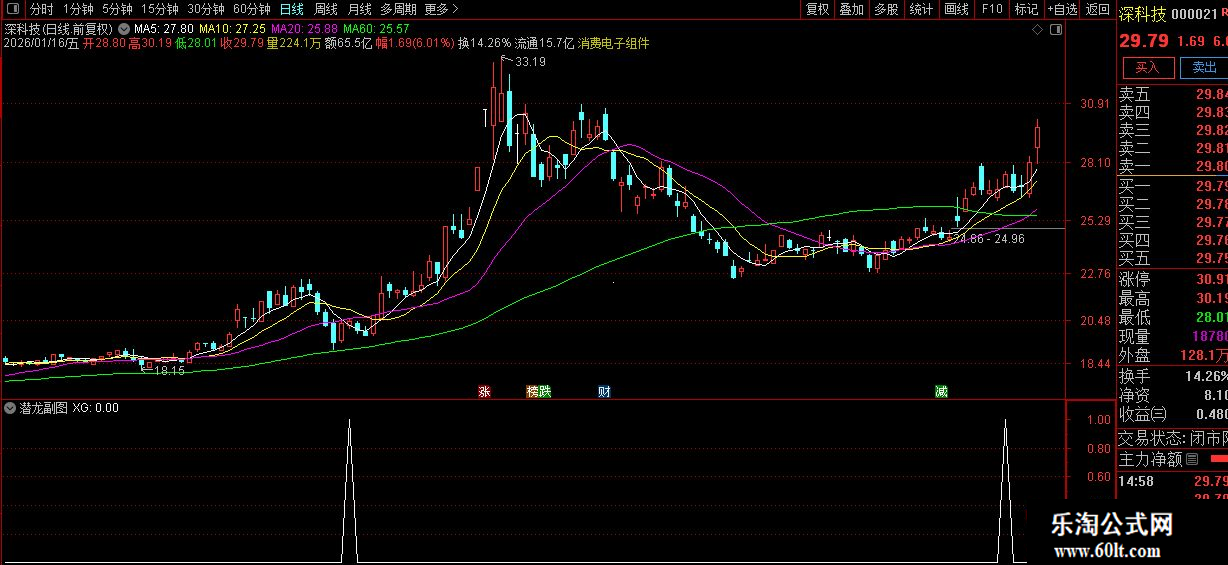Add stock via +自选 button
The image size is (1228, 565).
[1062, 9]
